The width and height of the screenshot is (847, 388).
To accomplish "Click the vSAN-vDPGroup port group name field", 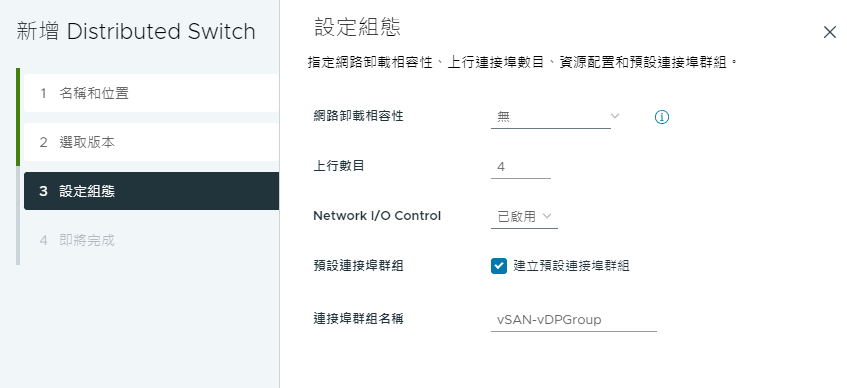I will tap(574, 320).
